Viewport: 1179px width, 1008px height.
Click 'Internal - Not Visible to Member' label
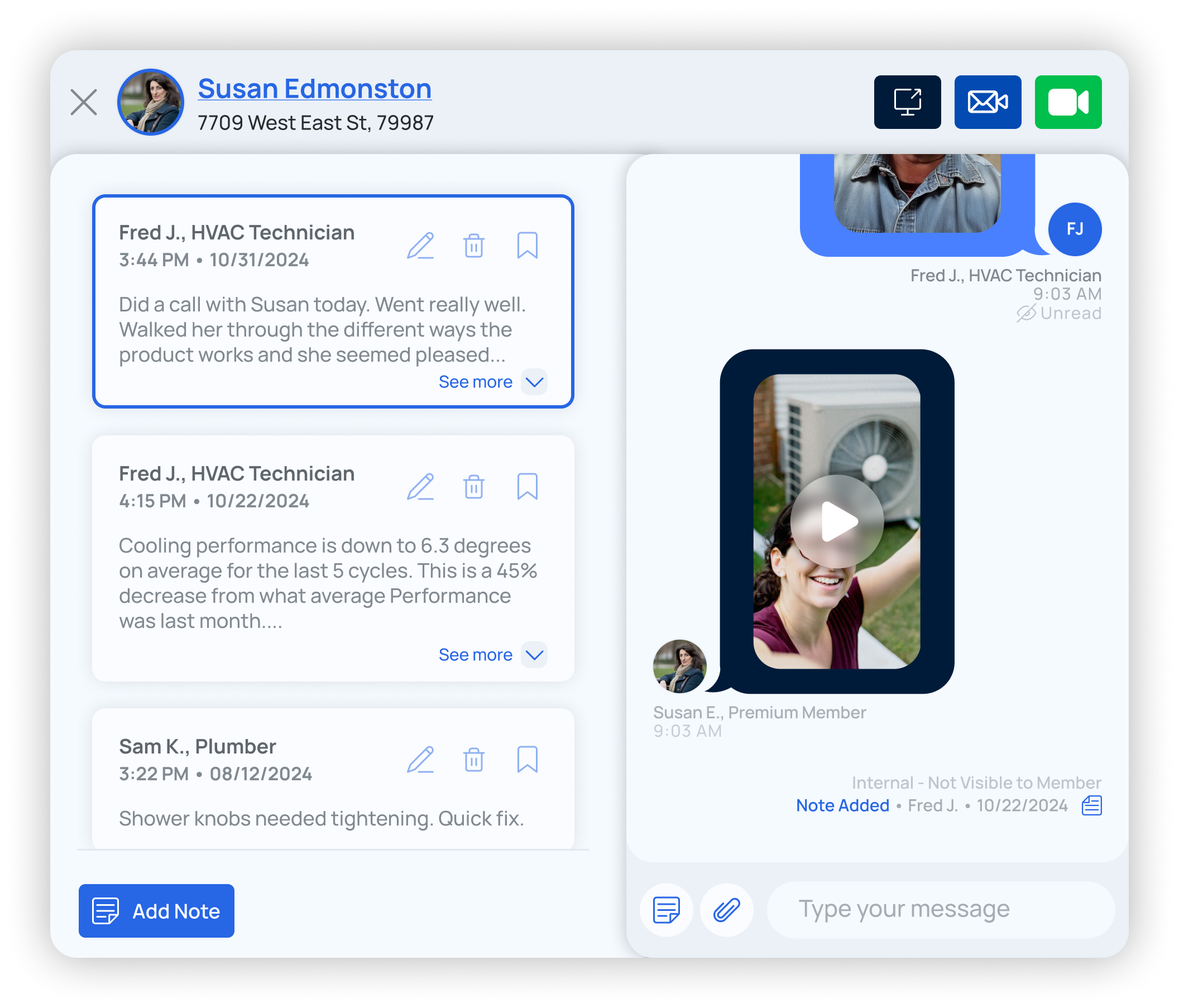976,783
